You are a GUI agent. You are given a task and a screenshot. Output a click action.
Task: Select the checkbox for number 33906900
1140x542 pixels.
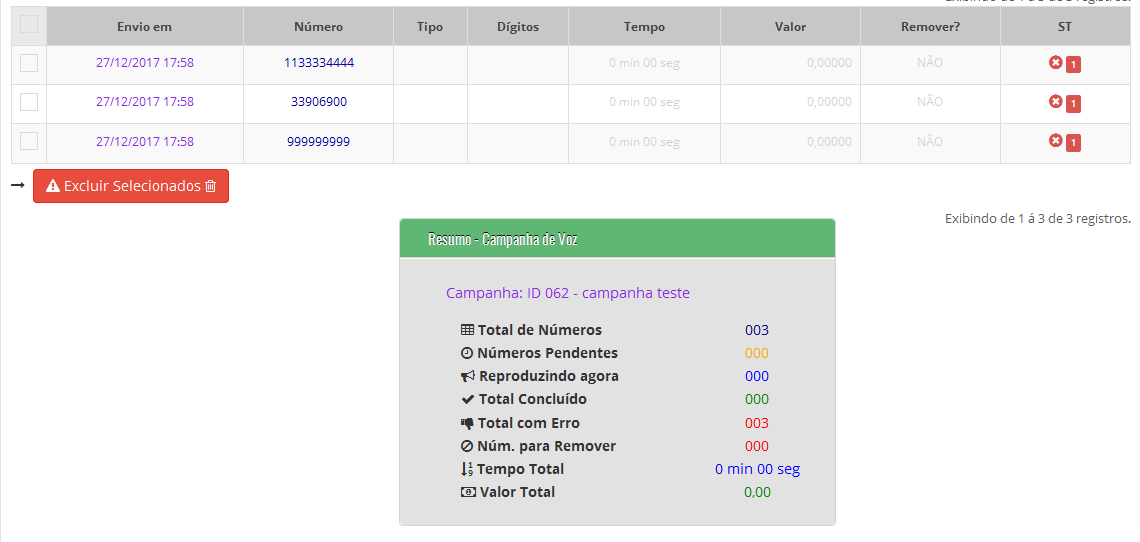[29, 102]
